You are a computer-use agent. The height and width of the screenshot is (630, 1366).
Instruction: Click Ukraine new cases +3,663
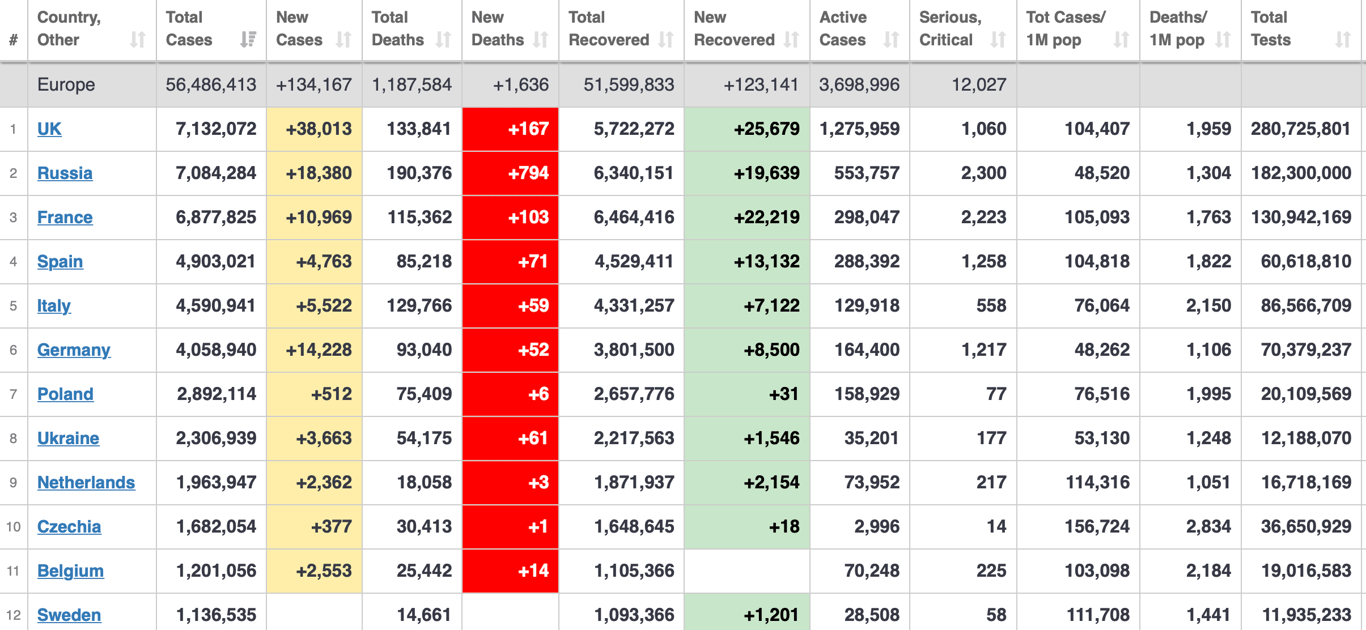coord(314,437)
